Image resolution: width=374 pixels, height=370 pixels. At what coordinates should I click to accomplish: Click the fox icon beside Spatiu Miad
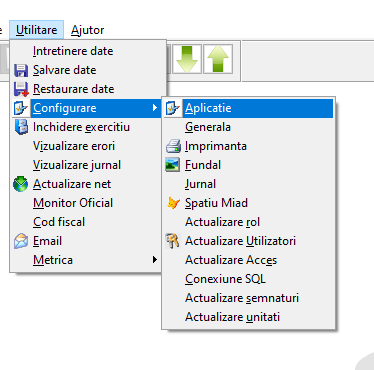173,203
